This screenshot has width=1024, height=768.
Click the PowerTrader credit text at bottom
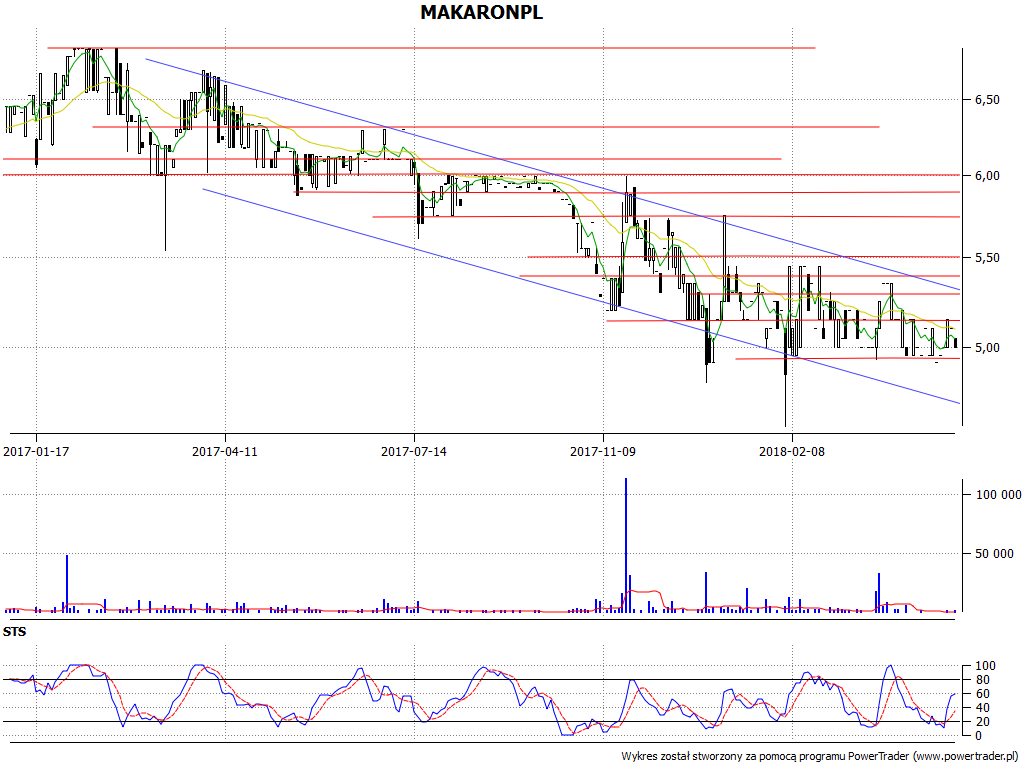pos(820,756)
